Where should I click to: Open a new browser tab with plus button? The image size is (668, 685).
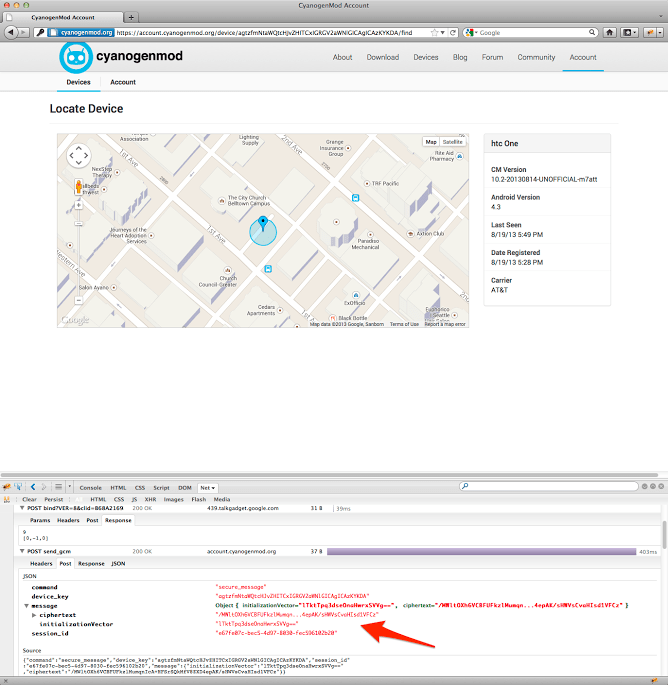131,17
